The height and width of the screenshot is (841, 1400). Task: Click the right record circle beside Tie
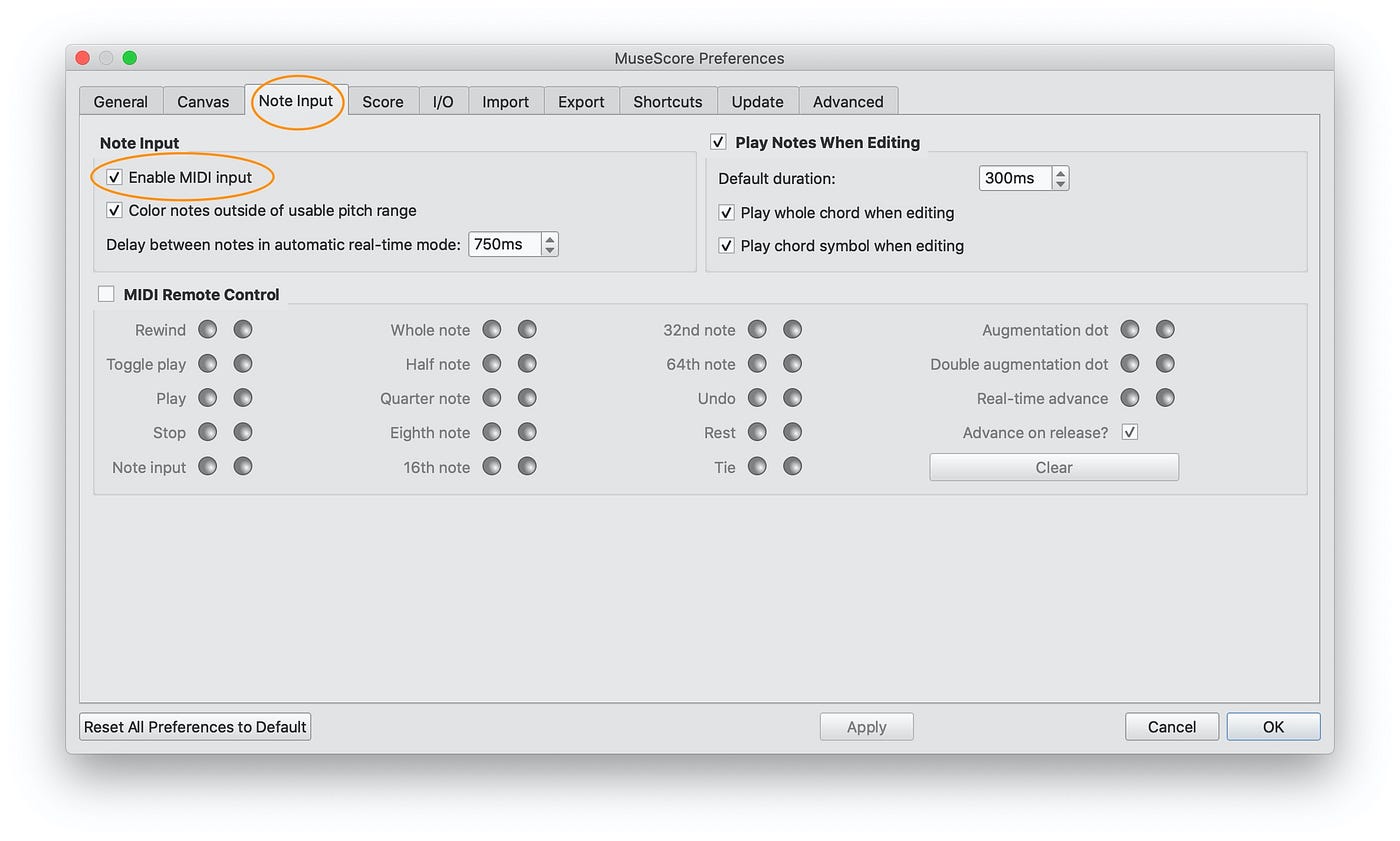[x=793, y=466]
